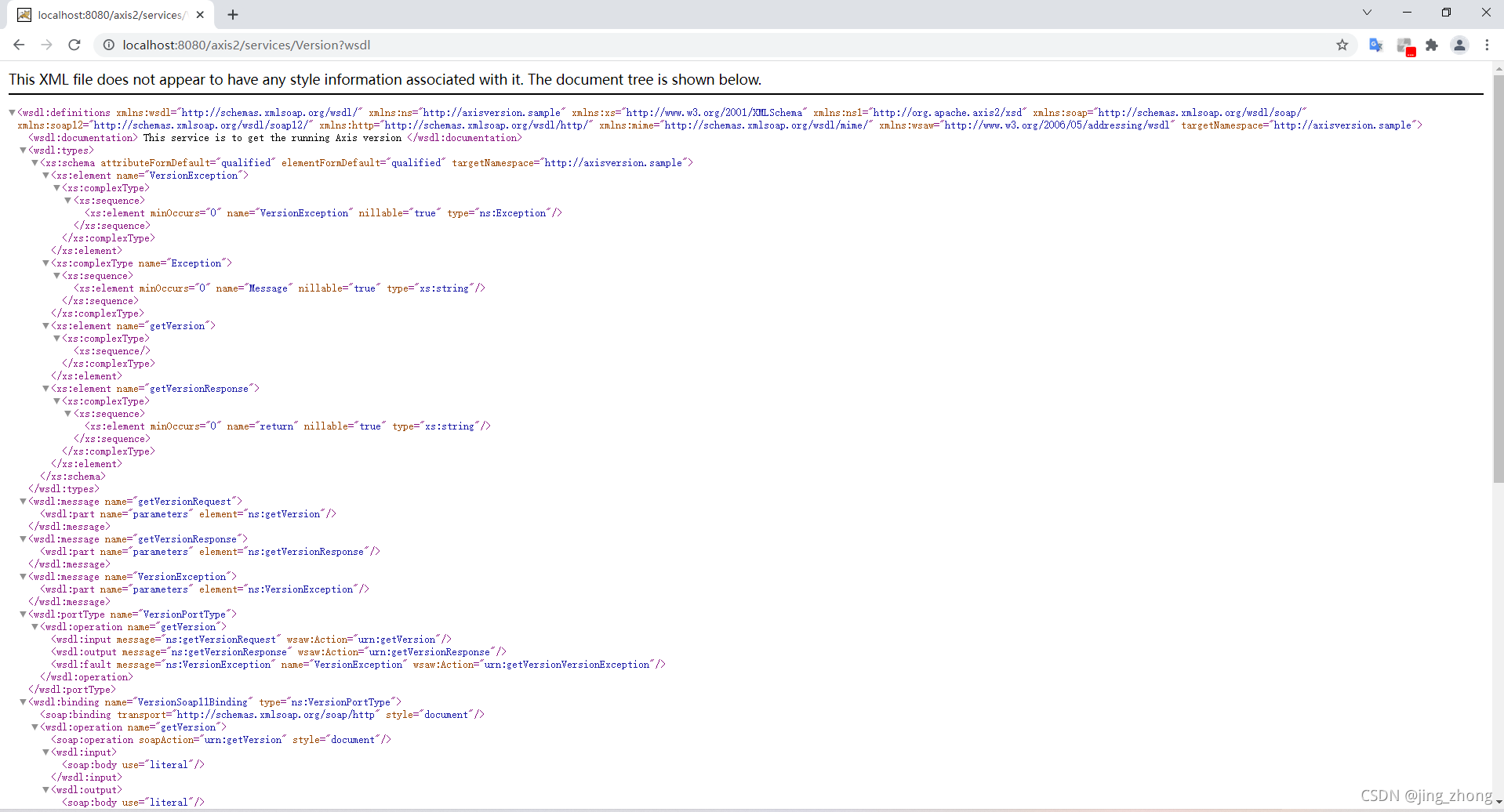Click the wsdl:documentation text line
The height and width of the screenshot is (812, 1504).
click(x=275, y=138)
